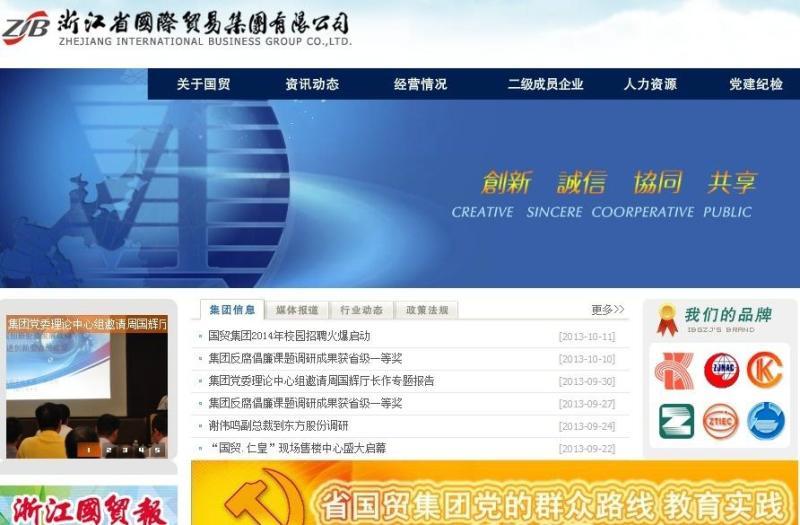The width and height of the screenshot is (800, 525).
Task: Open news 谢伟鸣副总裁到东方股份调研
Action: [x=278, y=426]
